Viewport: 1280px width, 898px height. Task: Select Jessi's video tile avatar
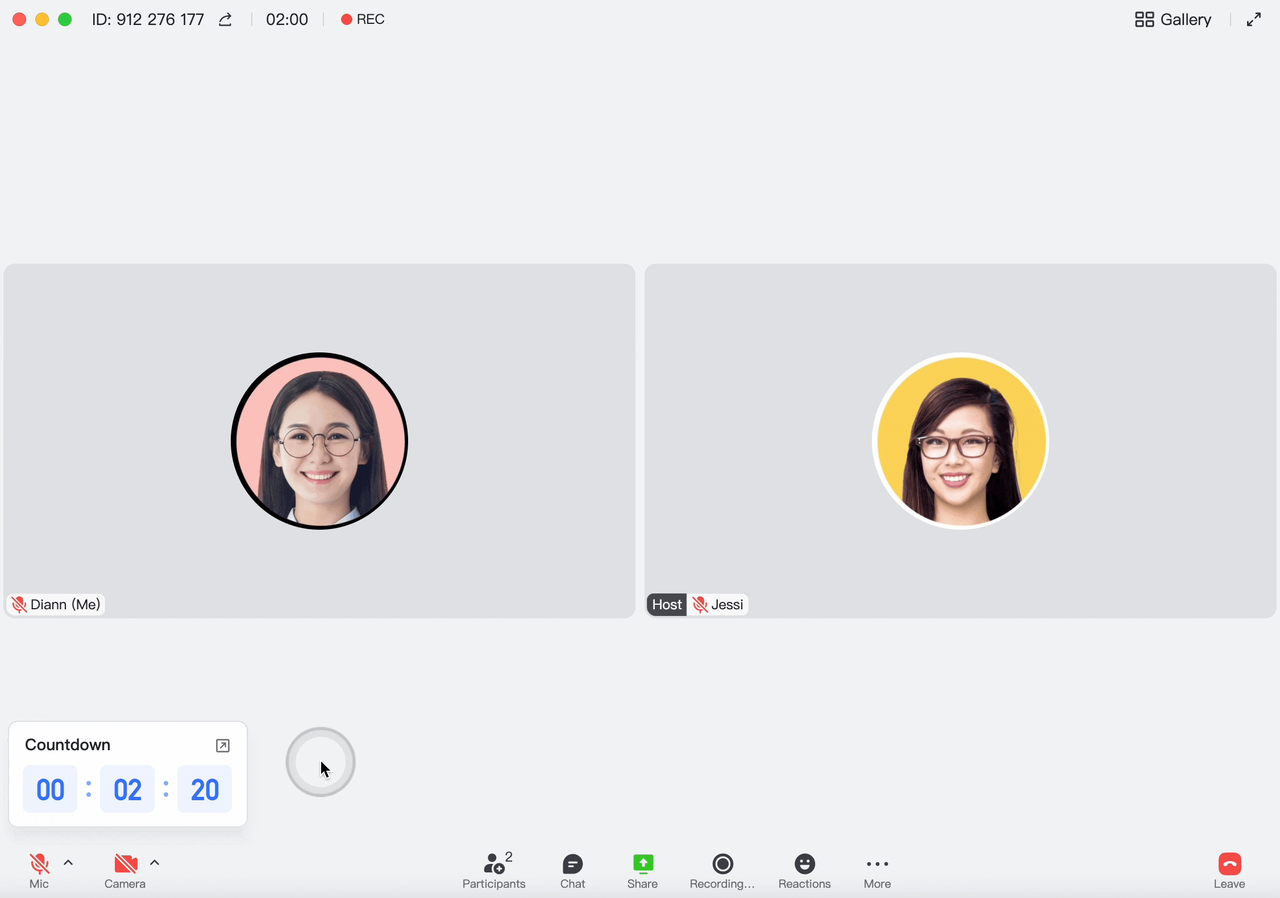960,441
